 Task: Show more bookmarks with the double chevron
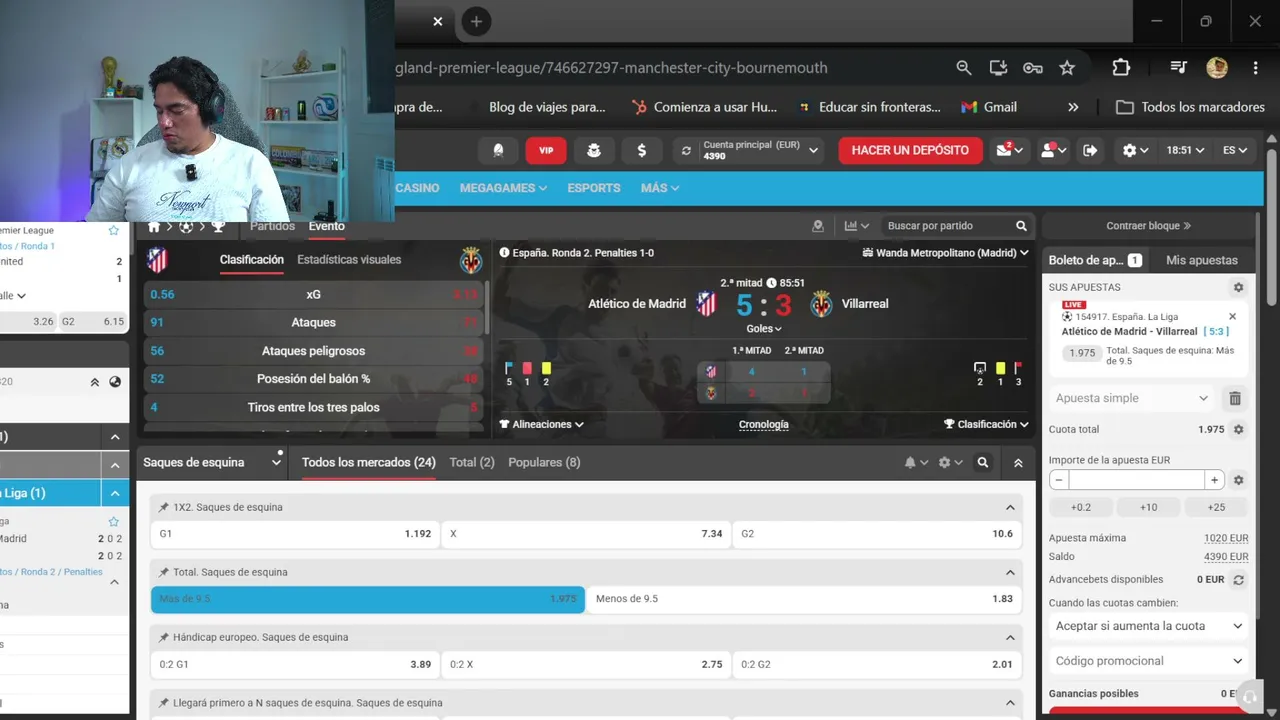tap(1073, 107)
